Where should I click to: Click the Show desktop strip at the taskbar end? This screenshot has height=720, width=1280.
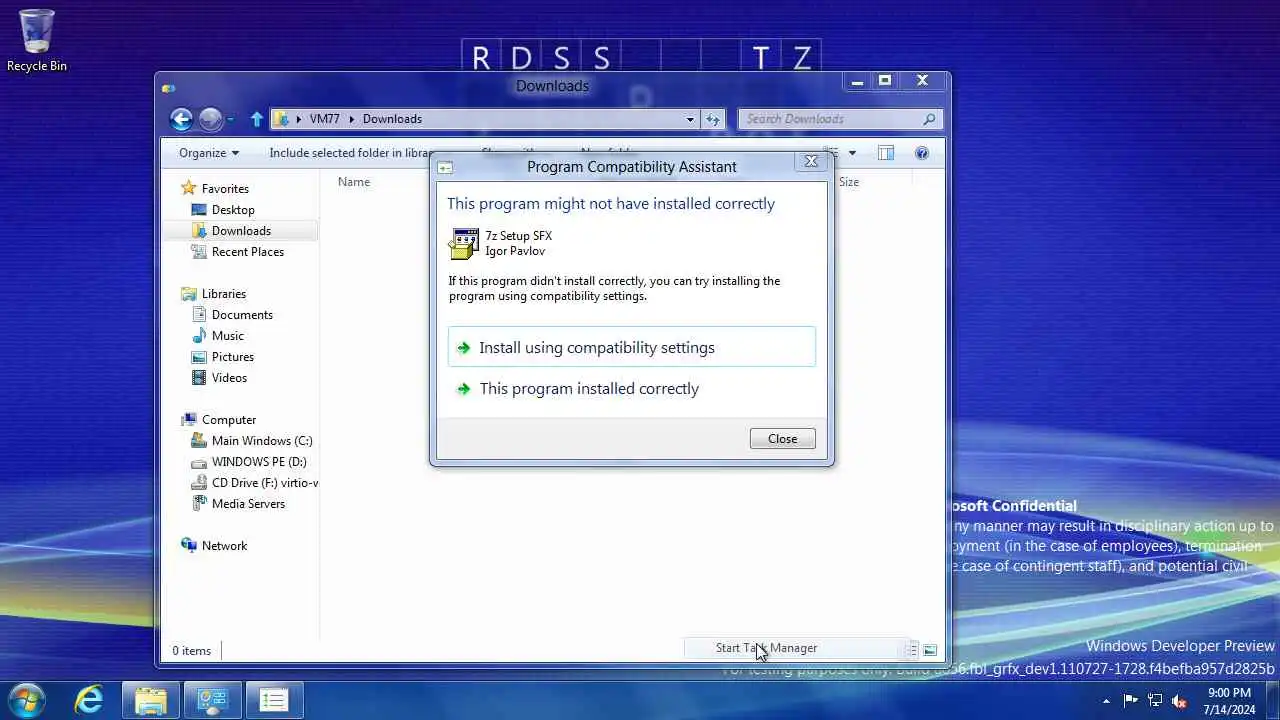click(x=1273, y=700)
